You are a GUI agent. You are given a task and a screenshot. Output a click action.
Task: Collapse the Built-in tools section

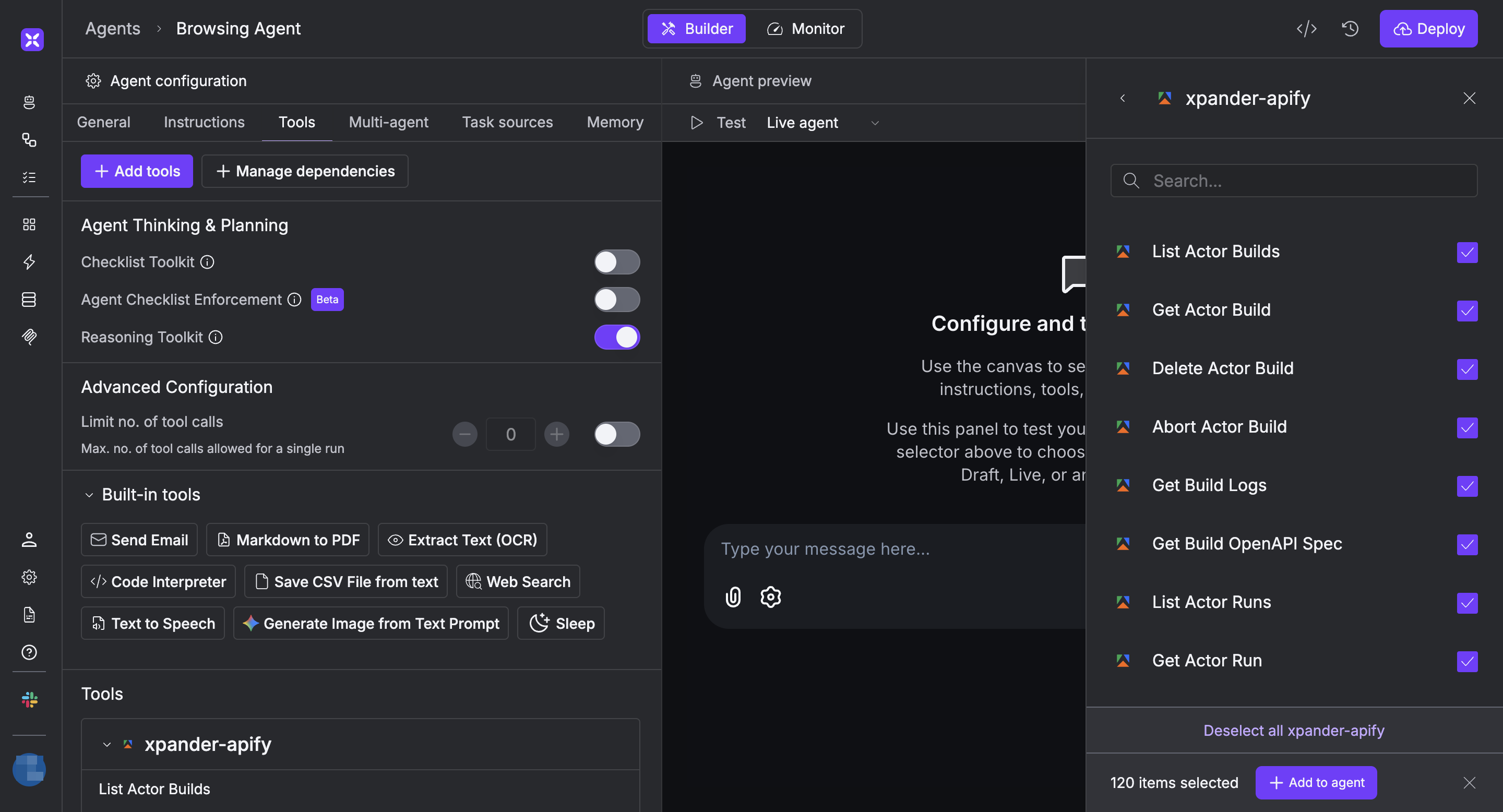tap(89, 495)
